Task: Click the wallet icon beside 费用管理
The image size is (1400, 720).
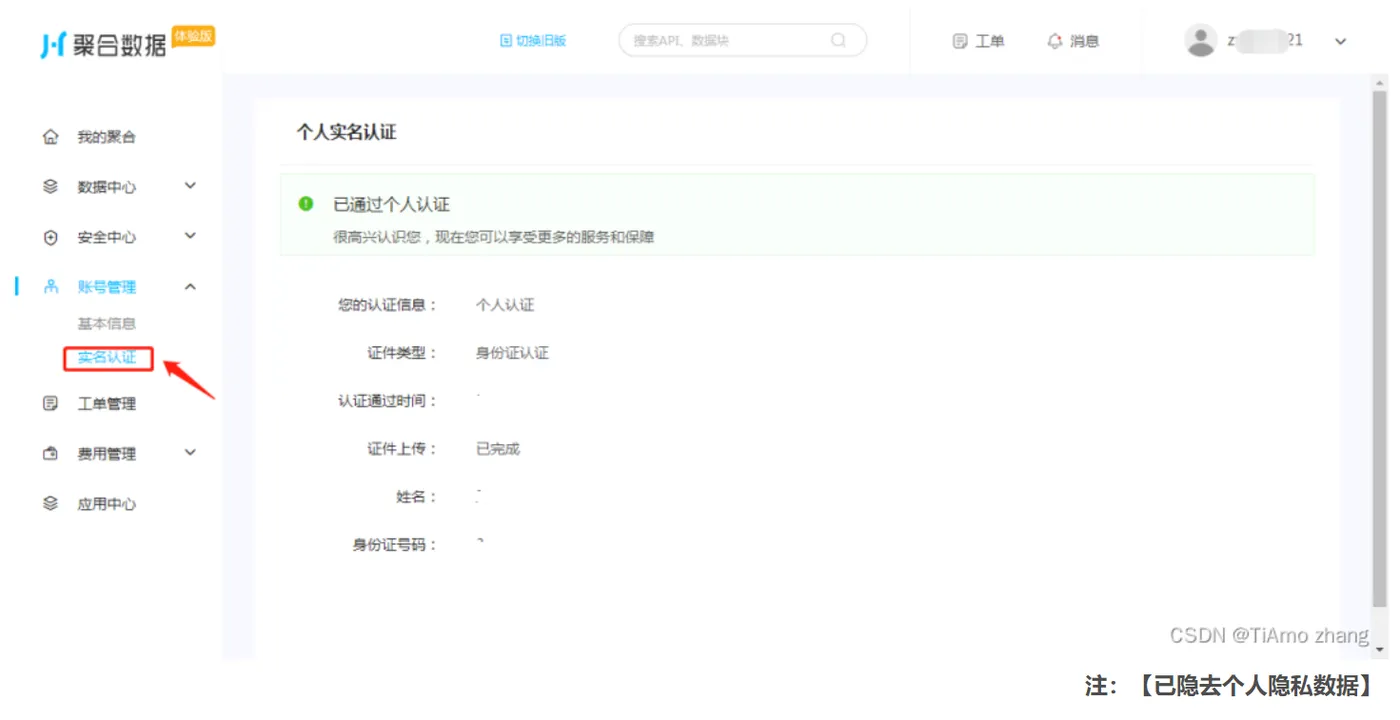Action: point(51,453)
